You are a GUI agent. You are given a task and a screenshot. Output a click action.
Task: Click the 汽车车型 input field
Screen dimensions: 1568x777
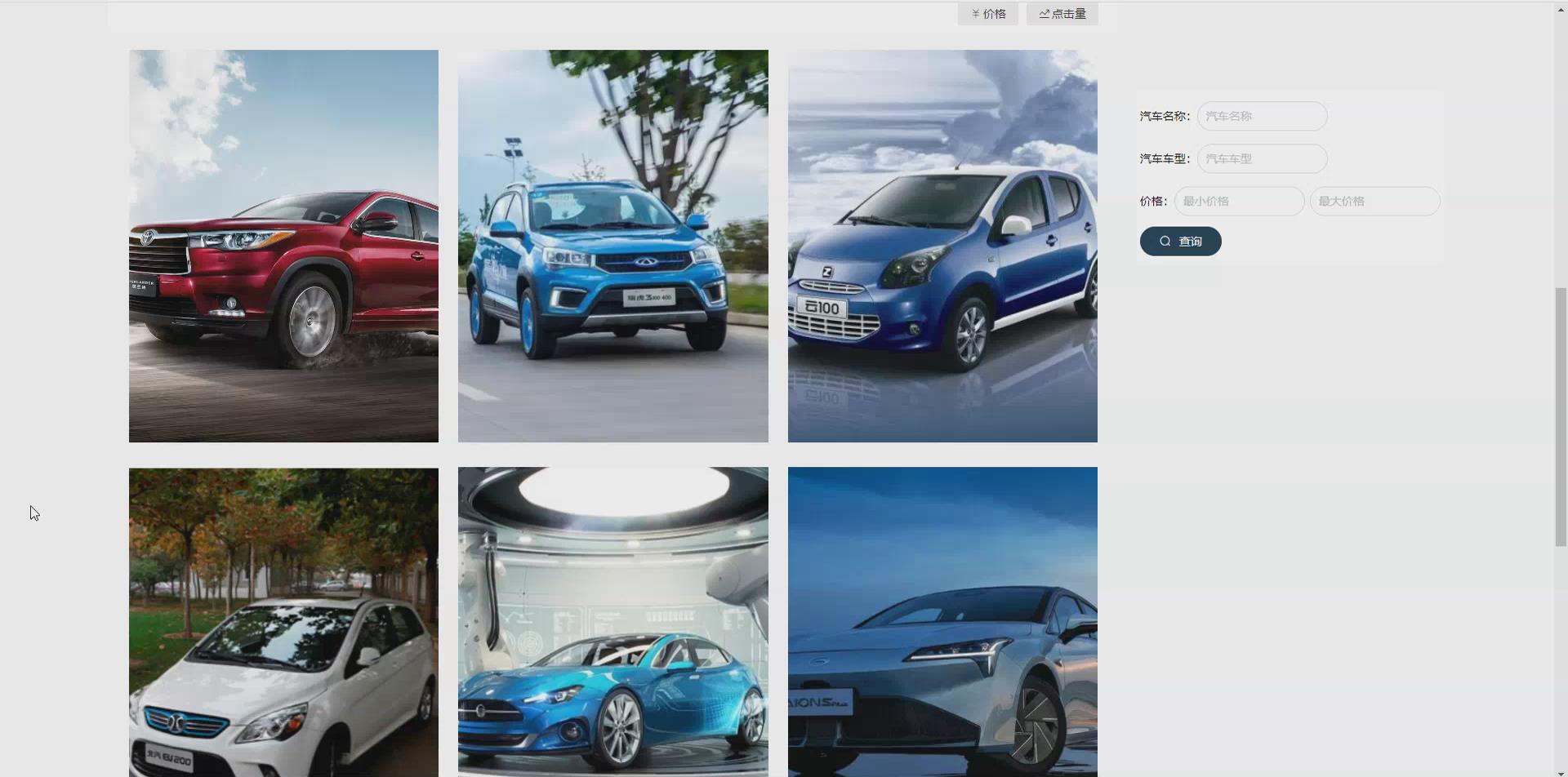click(x=1262, y=158)
